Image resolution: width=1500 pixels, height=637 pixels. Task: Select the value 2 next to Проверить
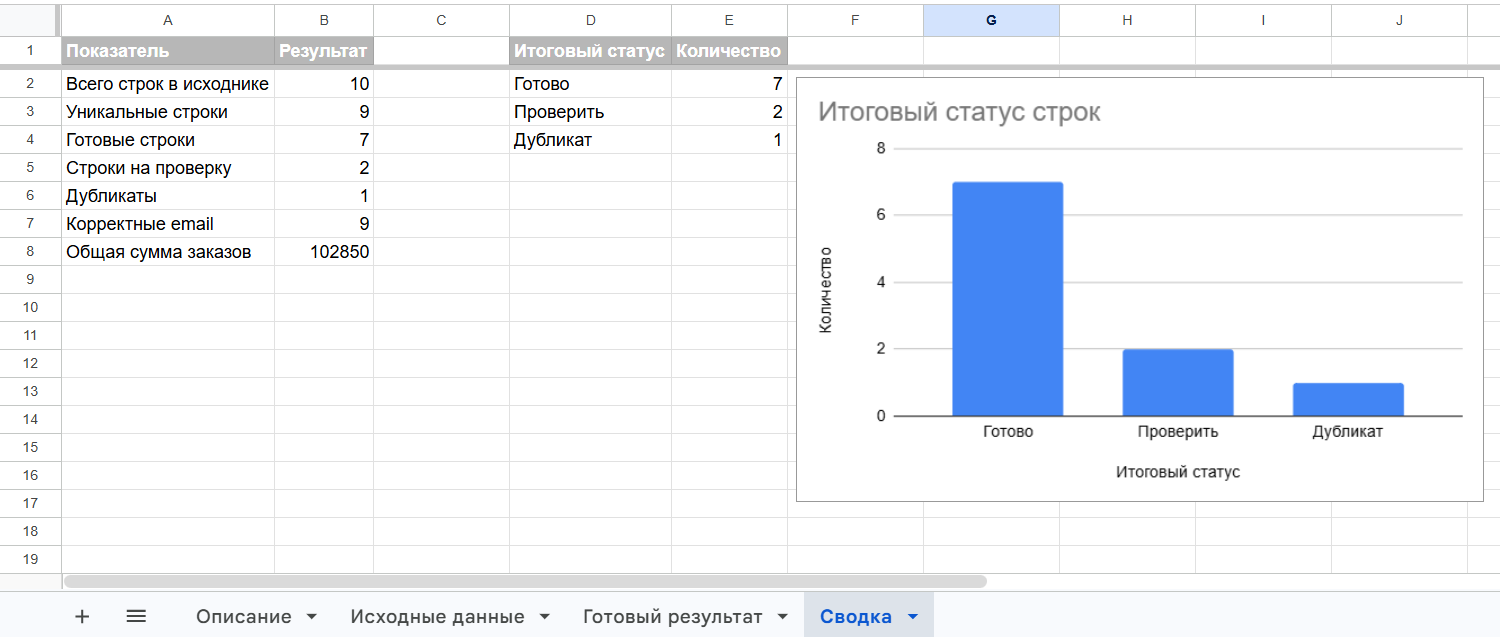tap(729, 112)
